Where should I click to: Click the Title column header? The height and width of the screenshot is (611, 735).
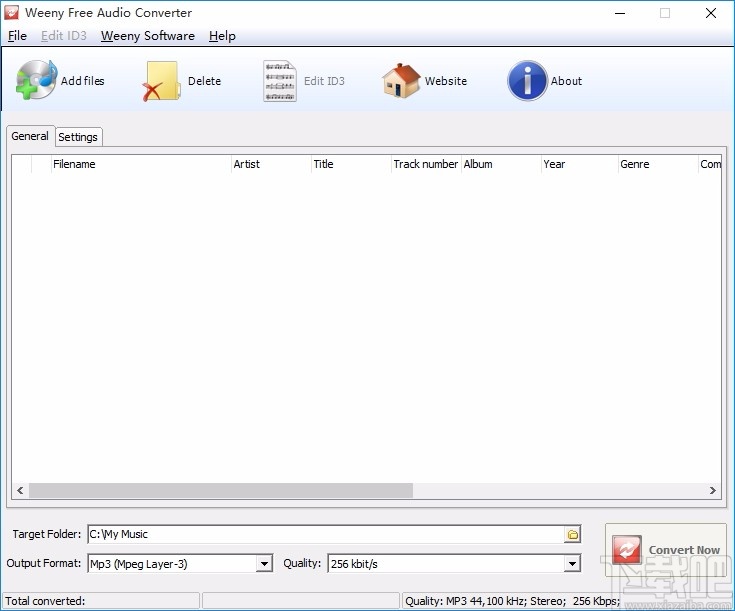351,164
